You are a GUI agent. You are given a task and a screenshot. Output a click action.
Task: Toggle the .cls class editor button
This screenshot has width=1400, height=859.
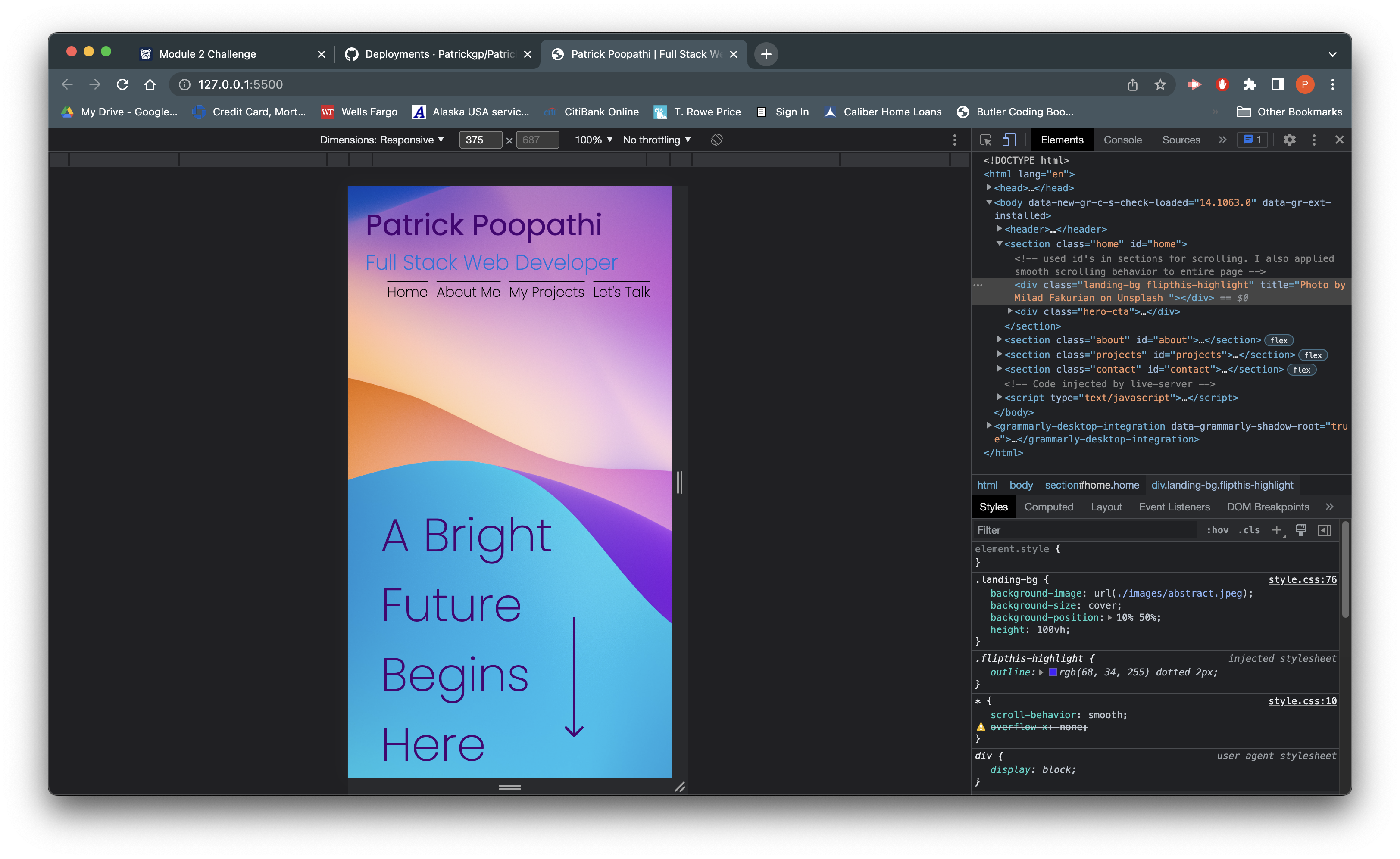[1250, 530]
